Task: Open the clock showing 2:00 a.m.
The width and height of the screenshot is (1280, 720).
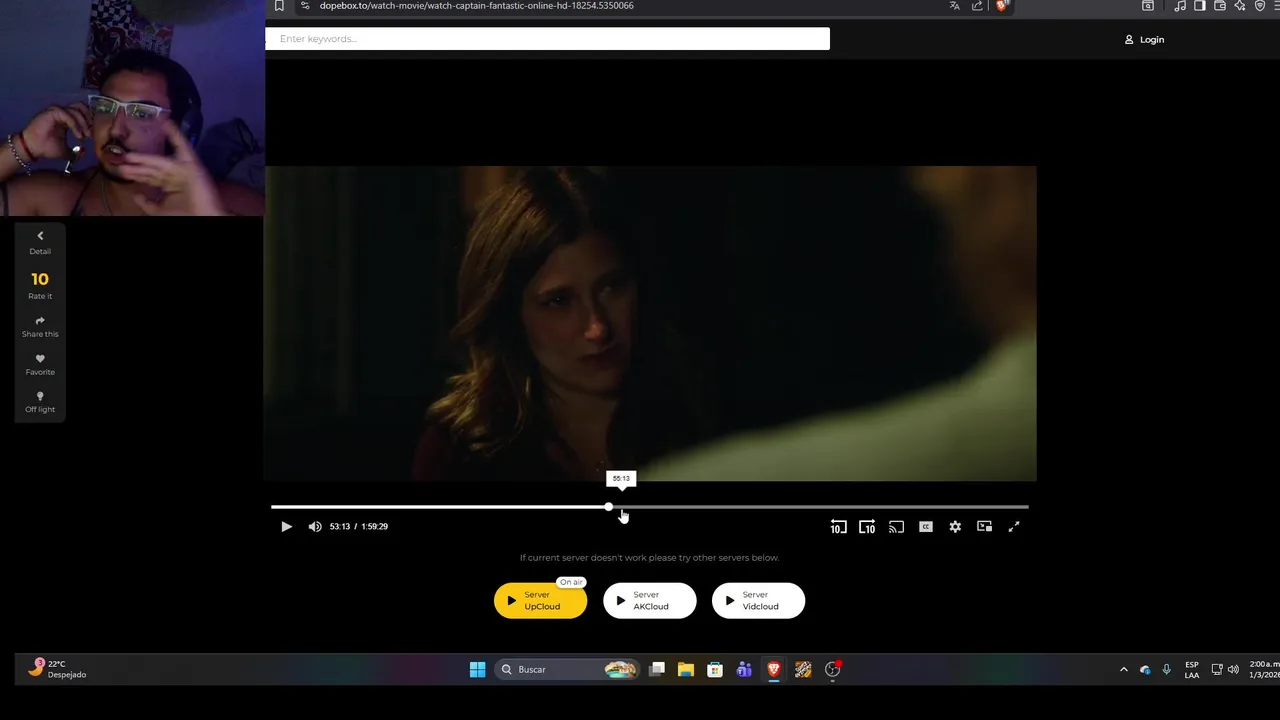Action: pos(1263,670)
